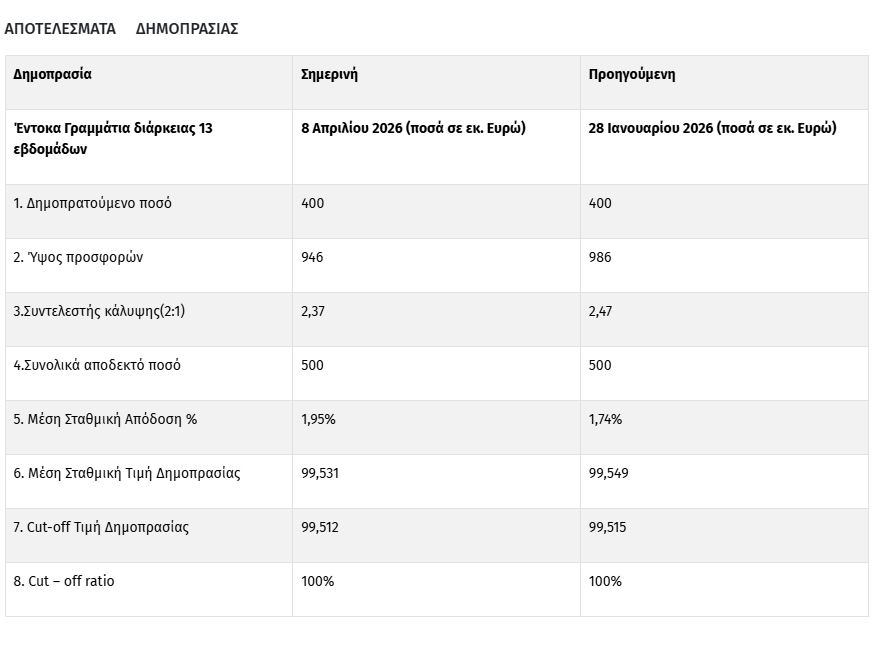Select the 1,74% previous yield value
888x655 pixels.
click(605, 420)
